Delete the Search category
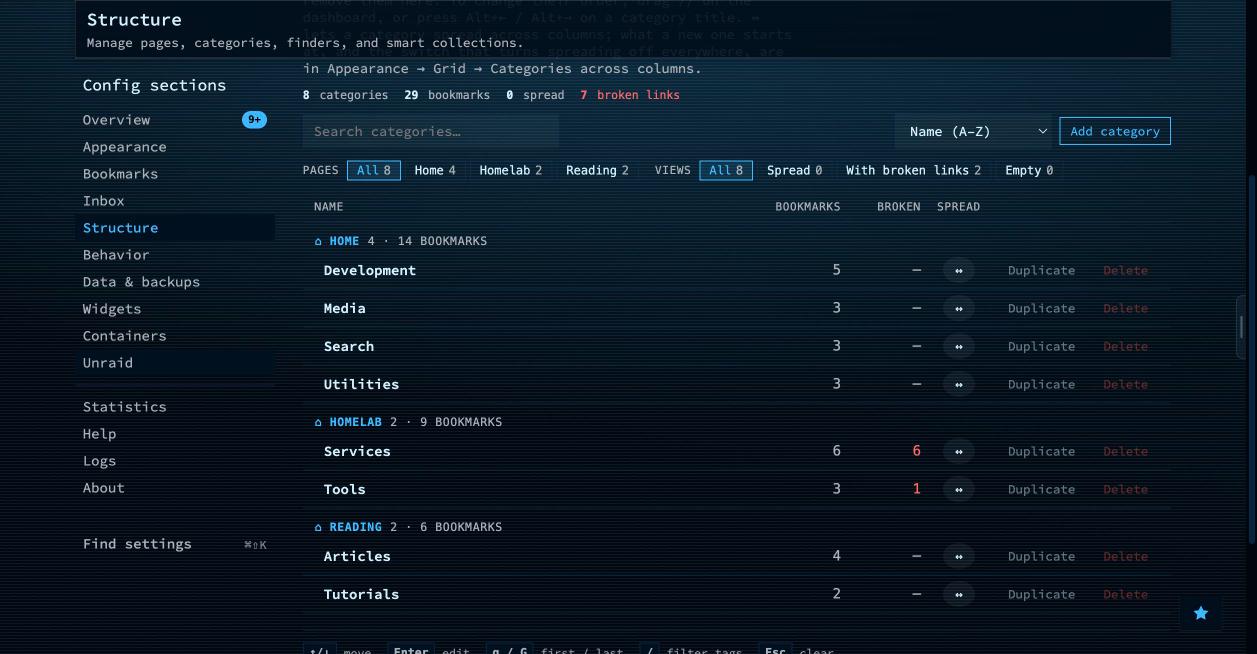The width and height of the screenshot is (1257, 654). pyautogui.click(x=1125, y=346)
